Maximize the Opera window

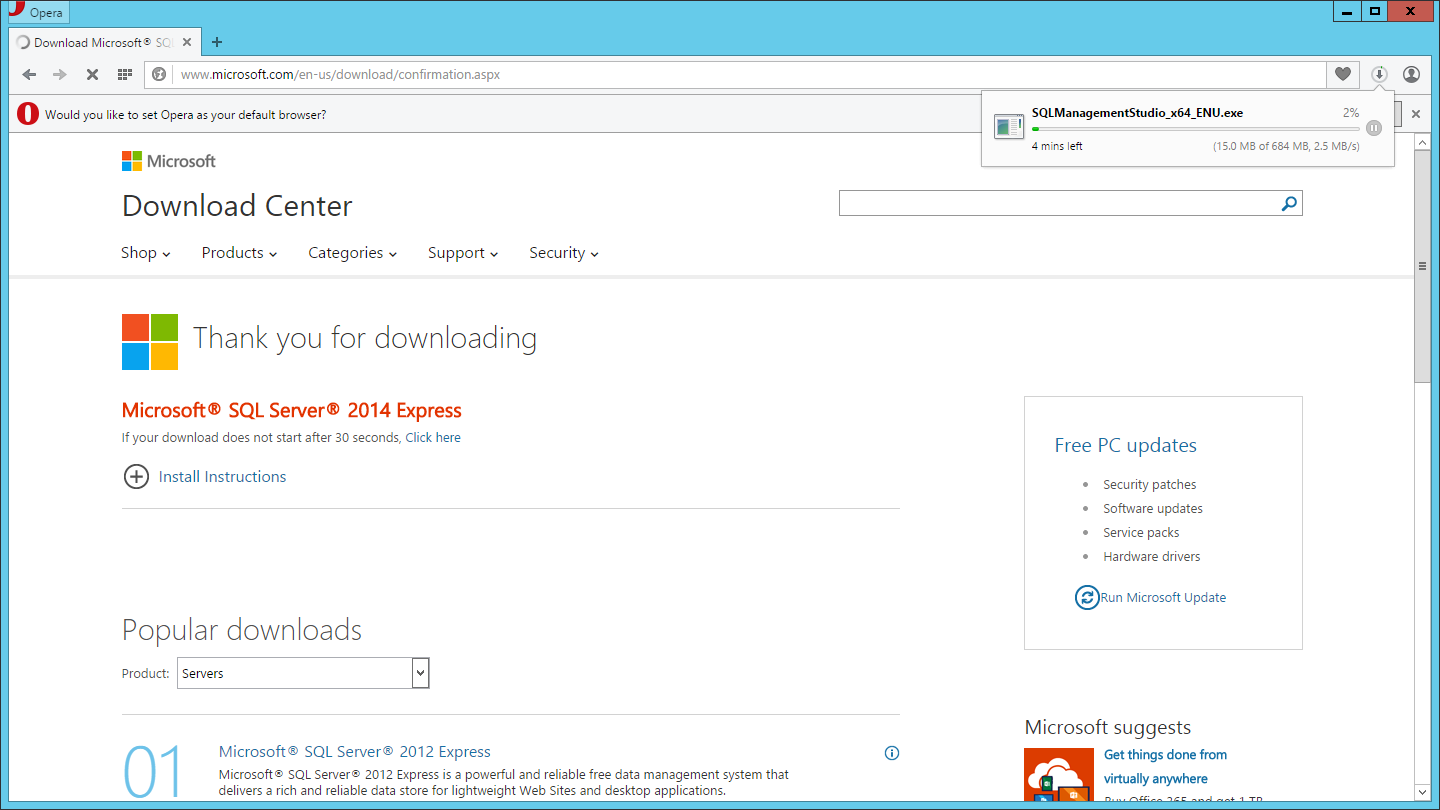pyautogui.click(x=1375, y=12)
